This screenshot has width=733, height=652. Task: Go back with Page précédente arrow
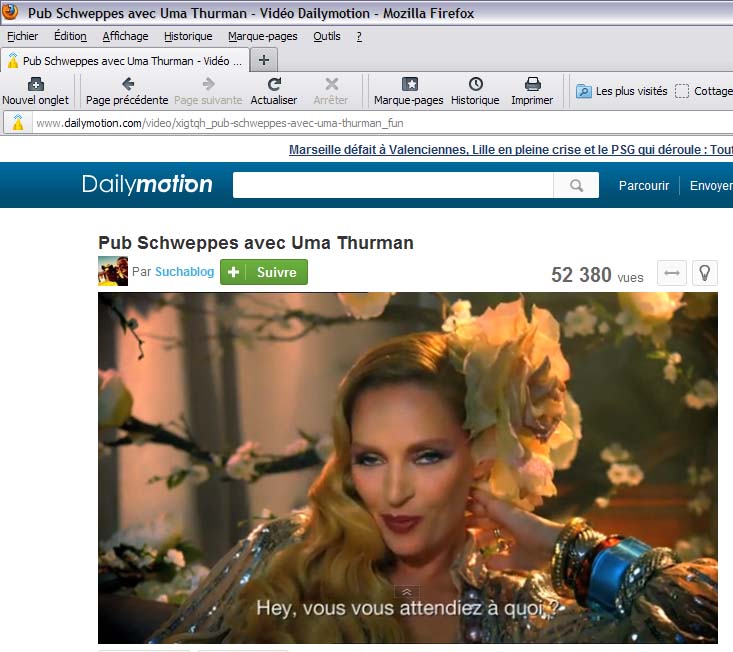pos(128,84)
